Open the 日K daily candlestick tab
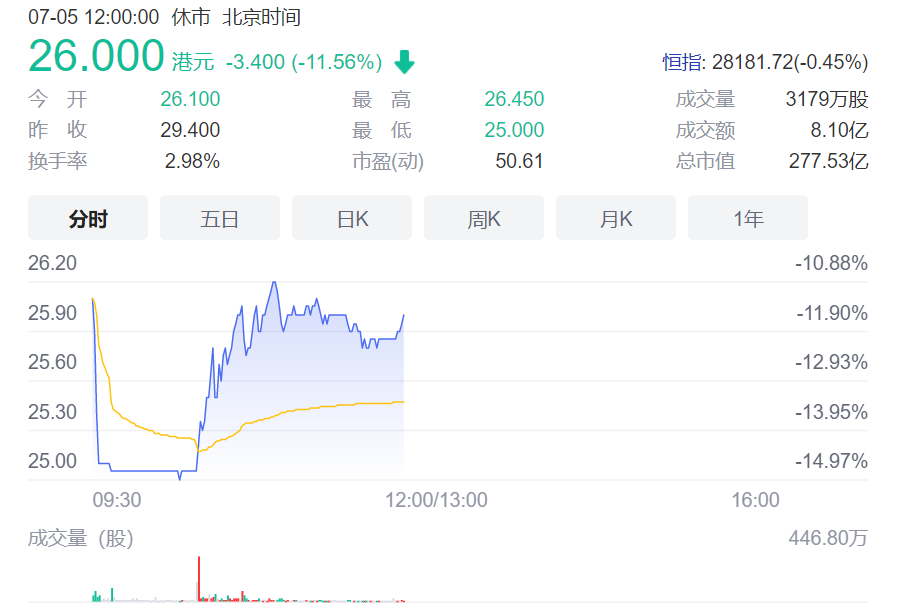 click(352, 218)
